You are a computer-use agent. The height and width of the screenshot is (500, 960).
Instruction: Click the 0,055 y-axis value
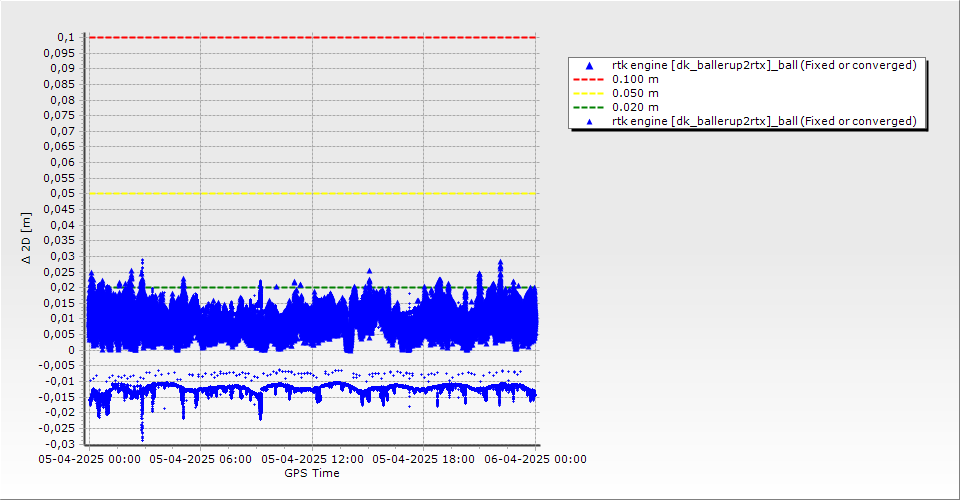(x=59, y=178)
